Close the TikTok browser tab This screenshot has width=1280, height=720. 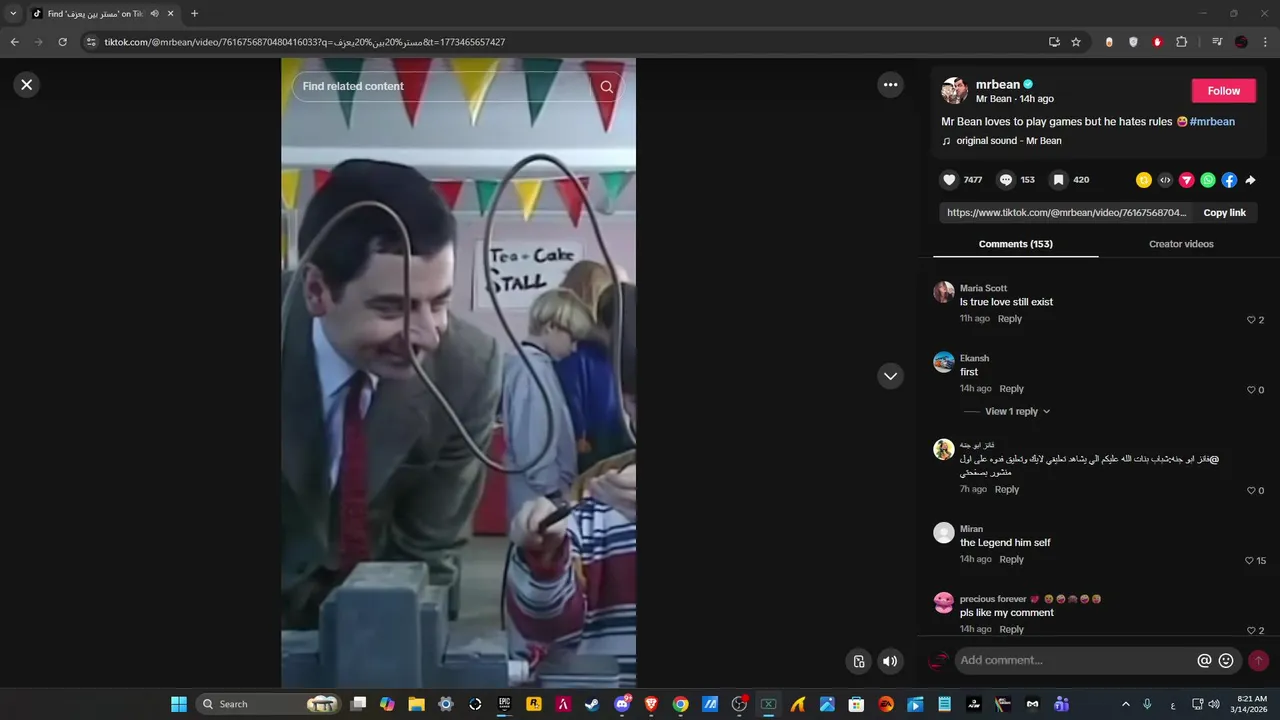(x=171, y=14)
